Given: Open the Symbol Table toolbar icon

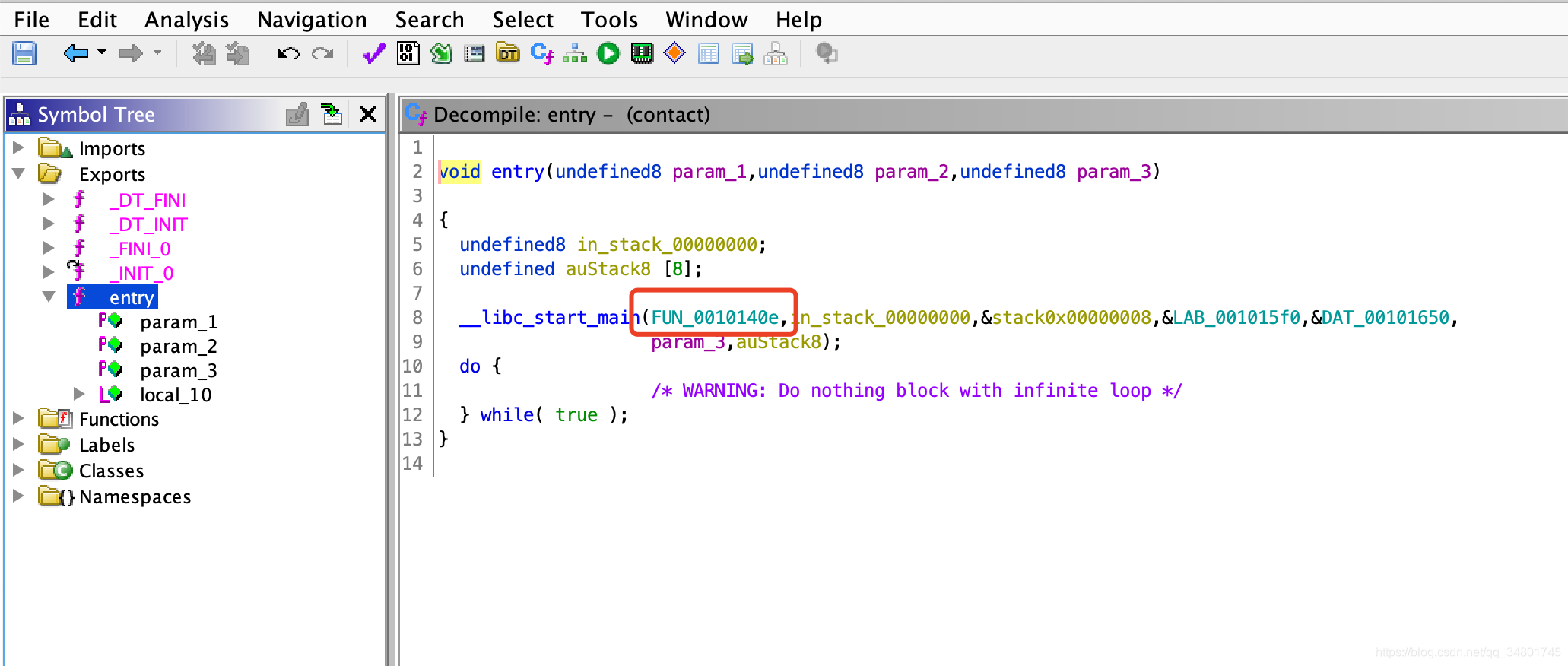Looking at the screenshot, I should [x=709, y=53].
